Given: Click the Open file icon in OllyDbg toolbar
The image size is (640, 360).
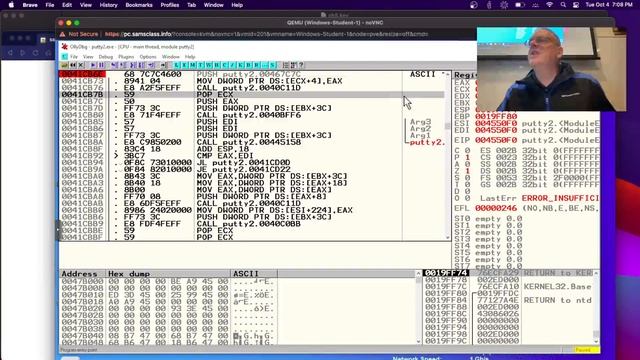Looking at the screenshot, I should pos(64,65).
